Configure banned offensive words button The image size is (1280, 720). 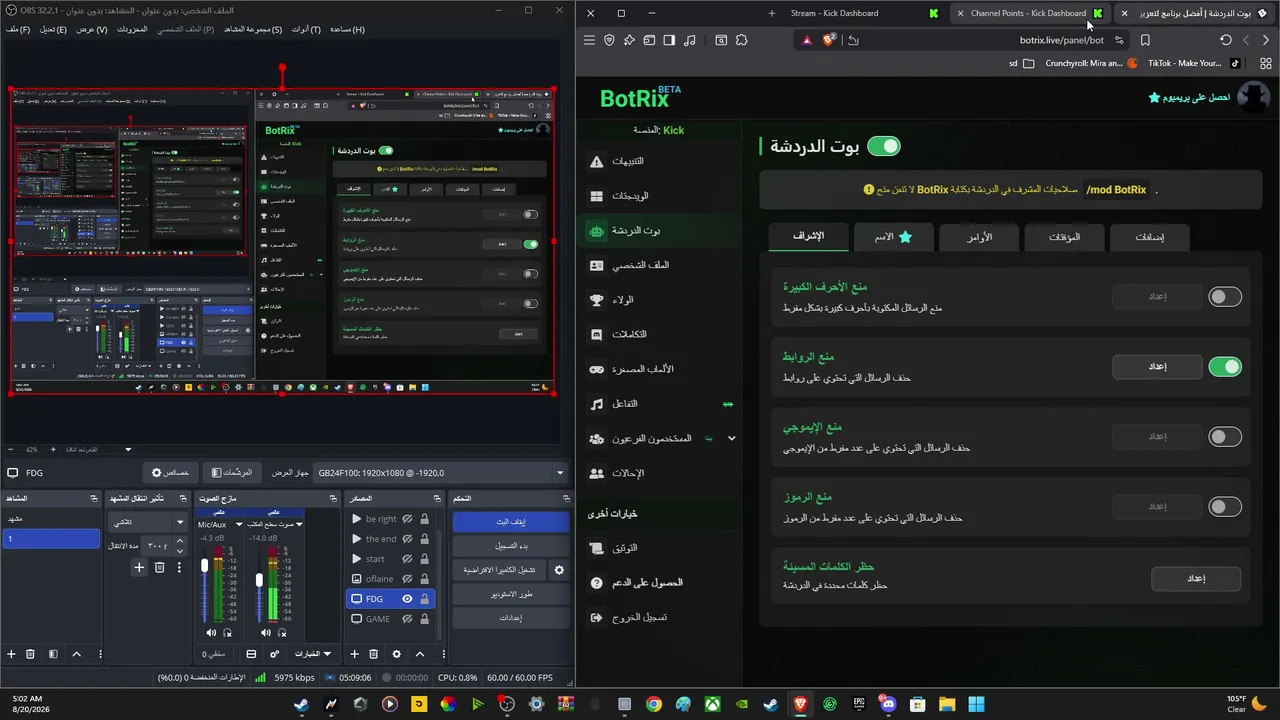tap(1196, 578)
